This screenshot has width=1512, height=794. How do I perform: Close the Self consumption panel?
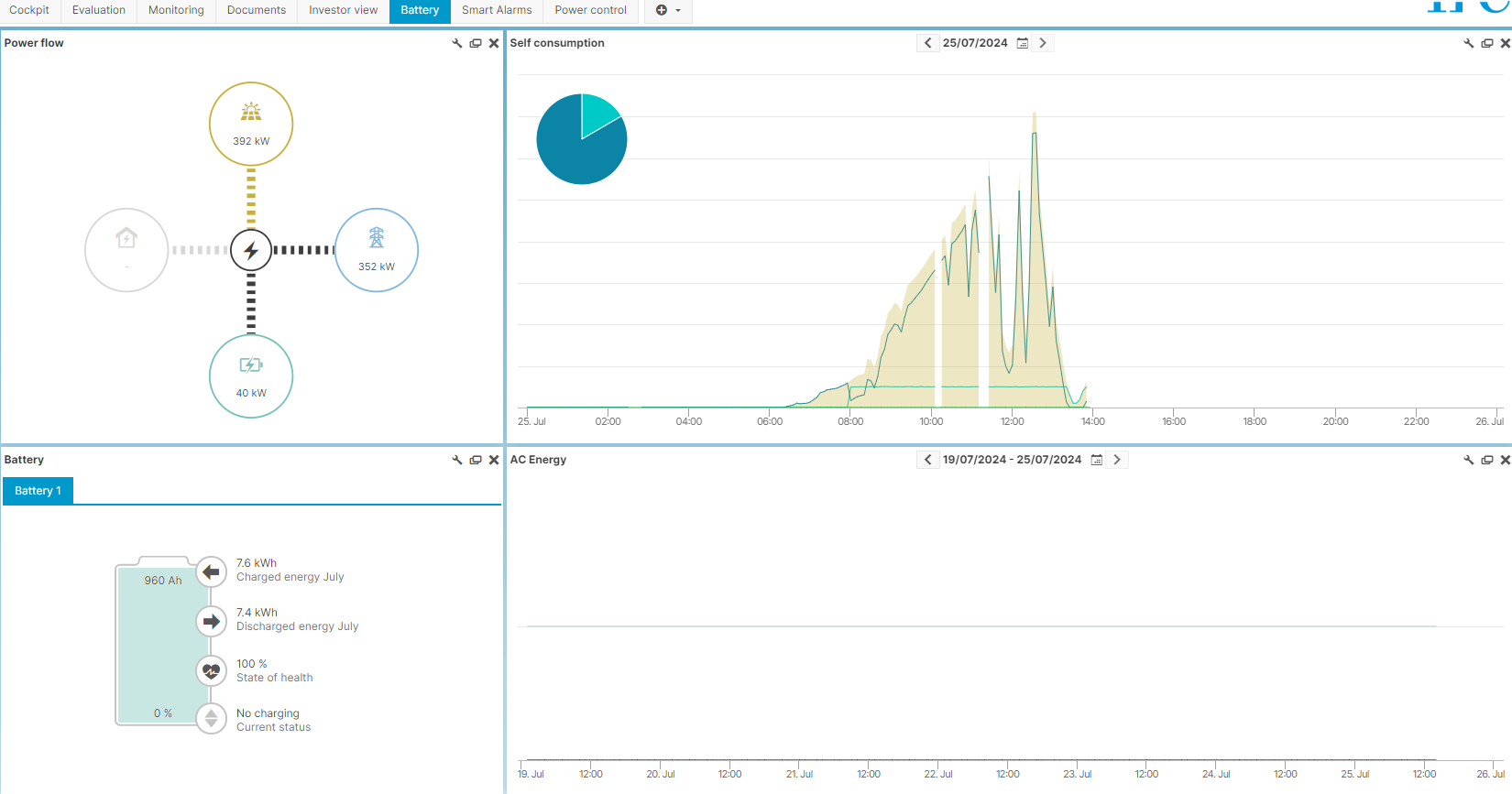tap(1506, 43)
